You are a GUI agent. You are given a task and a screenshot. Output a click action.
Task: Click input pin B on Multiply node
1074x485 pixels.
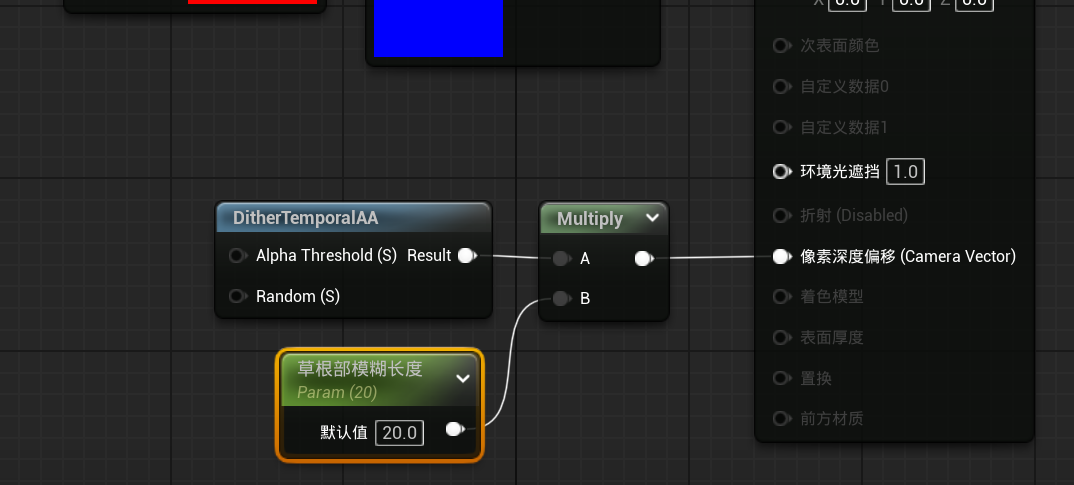[x=561, y=298]
